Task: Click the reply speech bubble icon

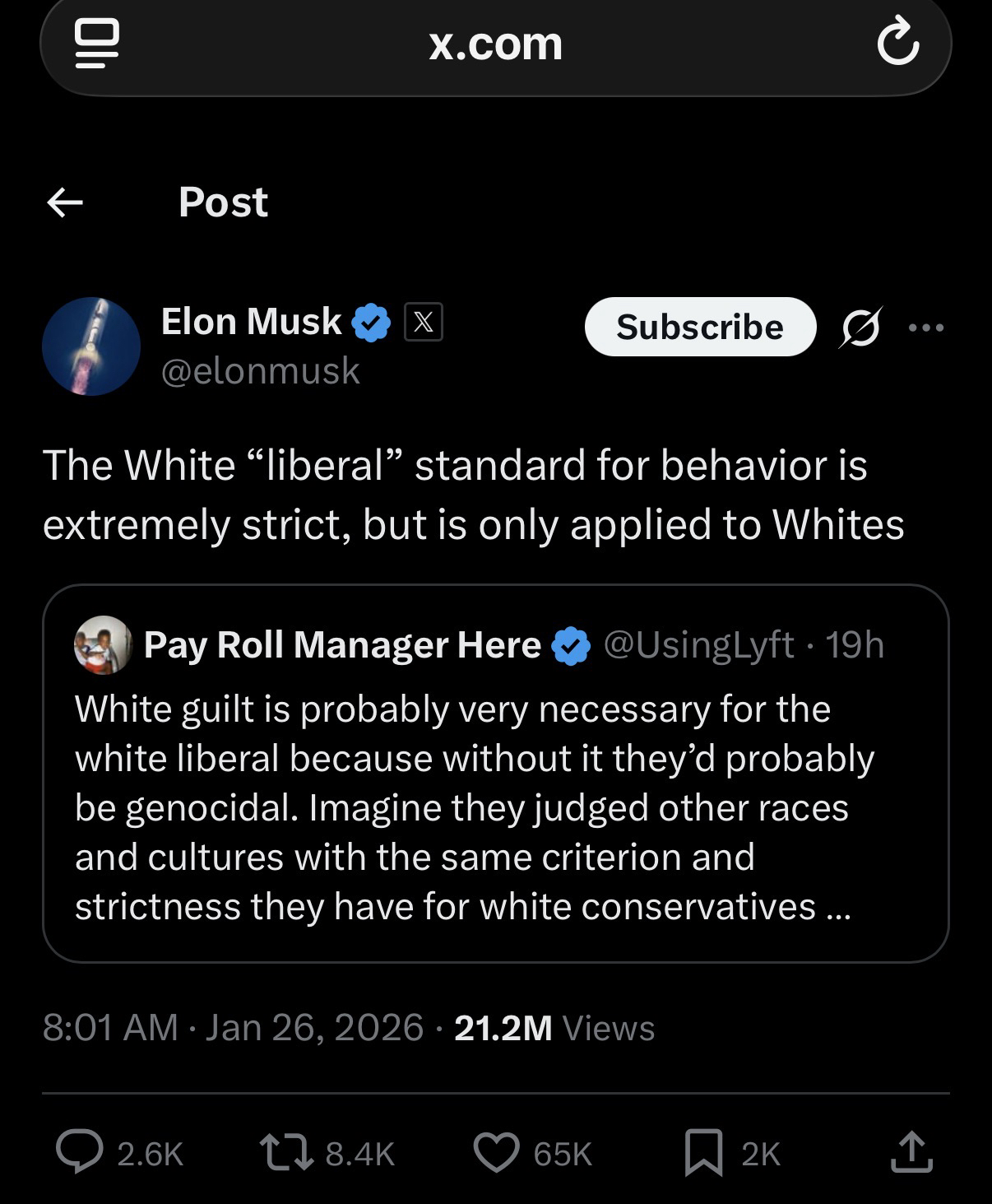Action: coord(80,1152)
